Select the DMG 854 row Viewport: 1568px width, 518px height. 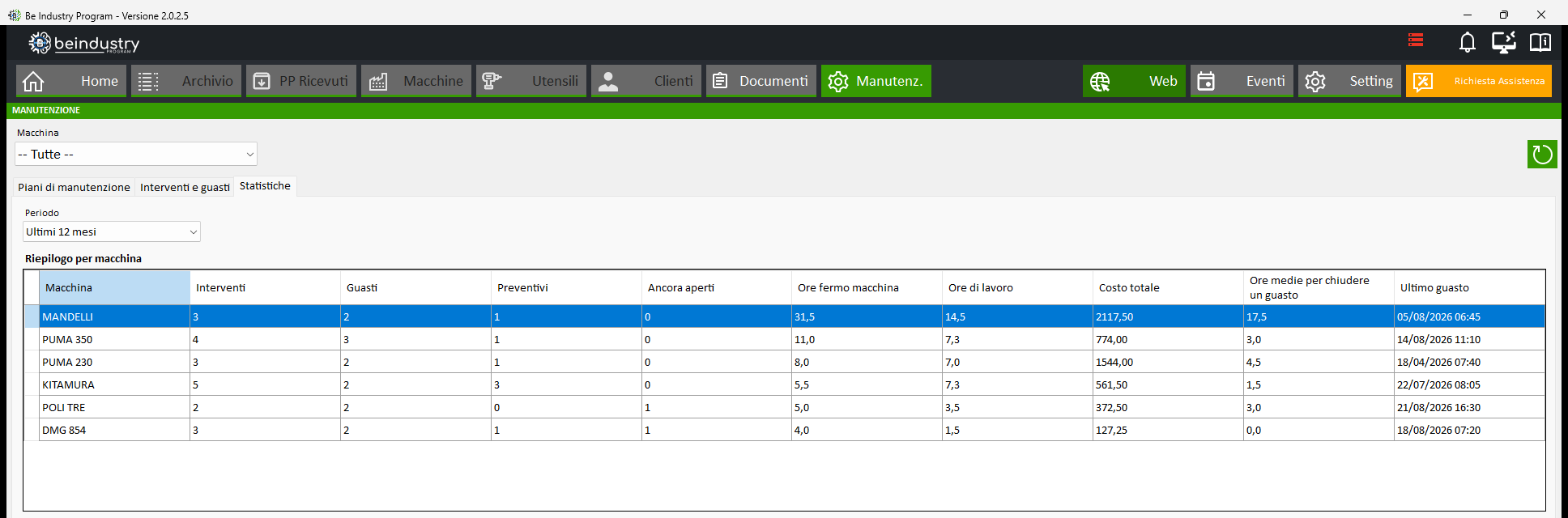point(784,430)
